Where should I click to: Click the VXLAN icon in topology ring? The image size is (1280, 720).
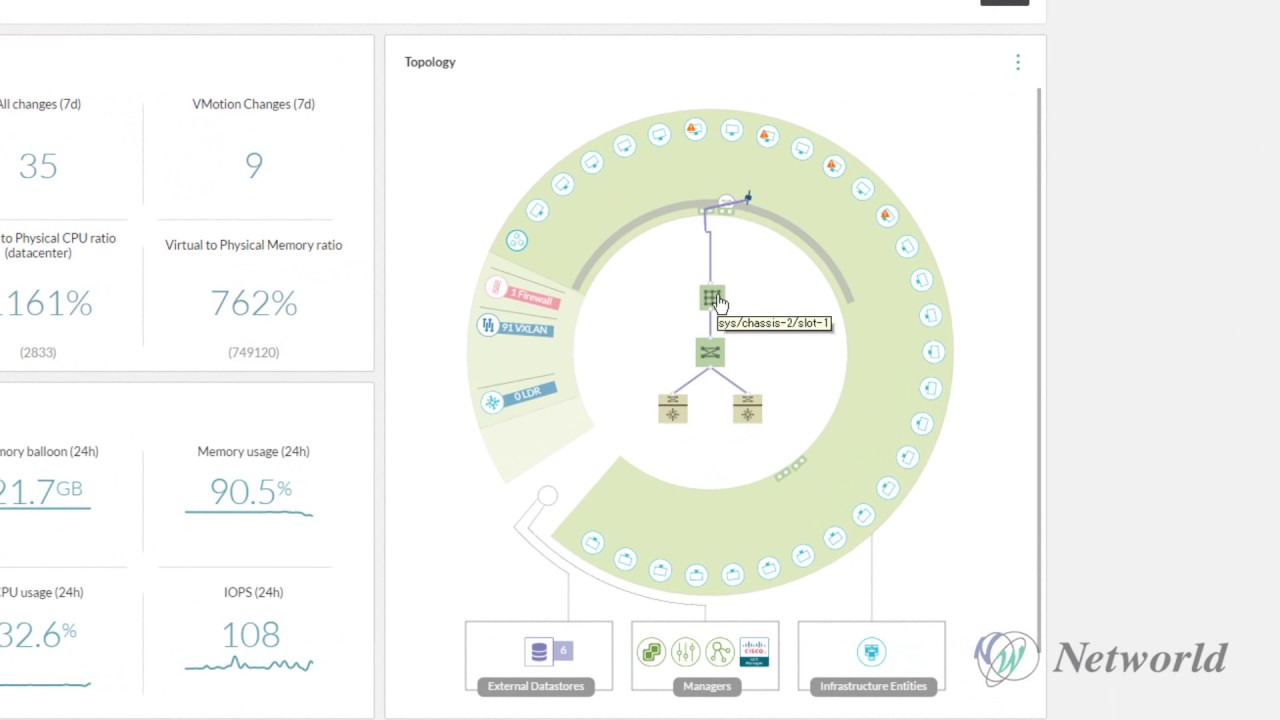[x=488, y=325]
